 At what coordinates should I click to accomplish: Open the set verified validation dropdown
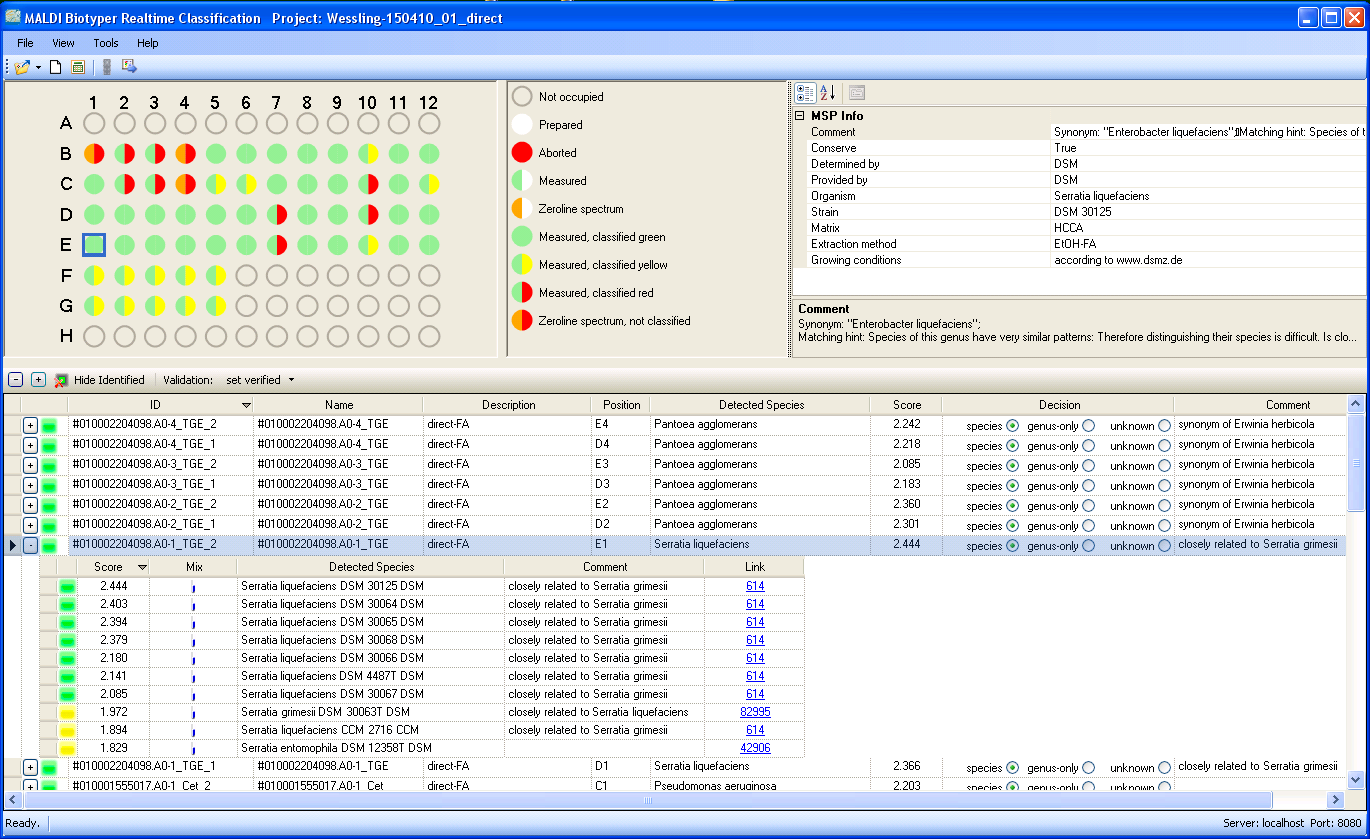coord(260,380)
